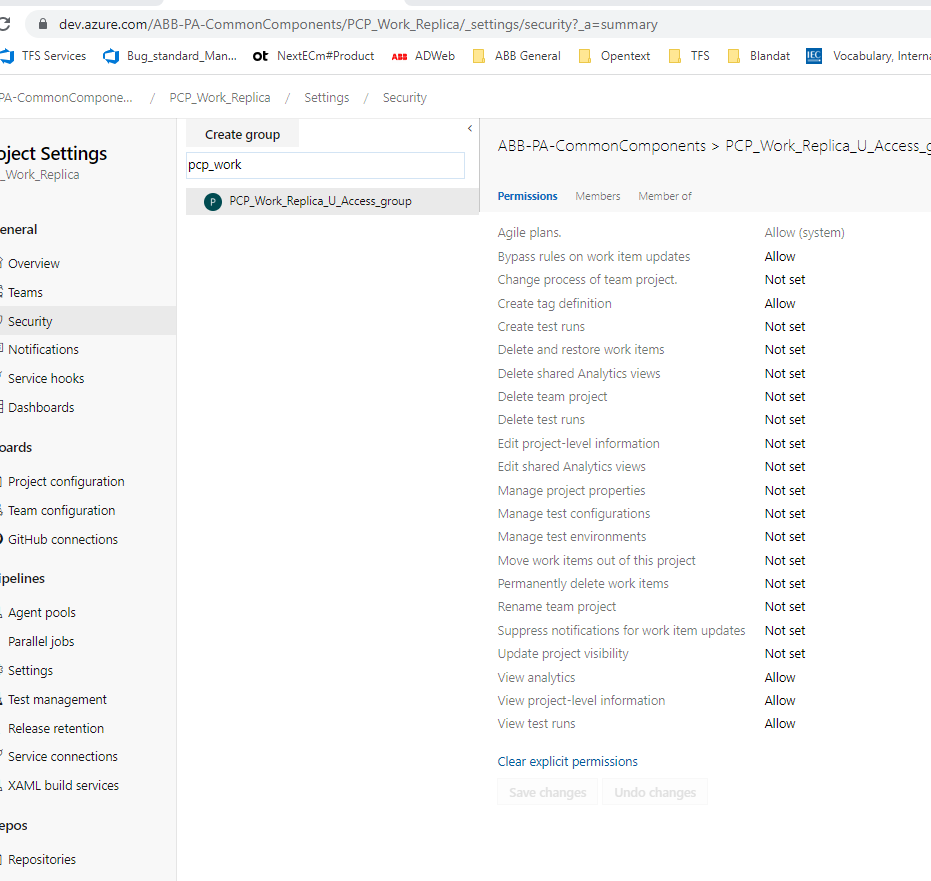Go to the PA-CommonCompone... organization breadcrumb
Screen dimensions: 931x881
click(66, 97)
